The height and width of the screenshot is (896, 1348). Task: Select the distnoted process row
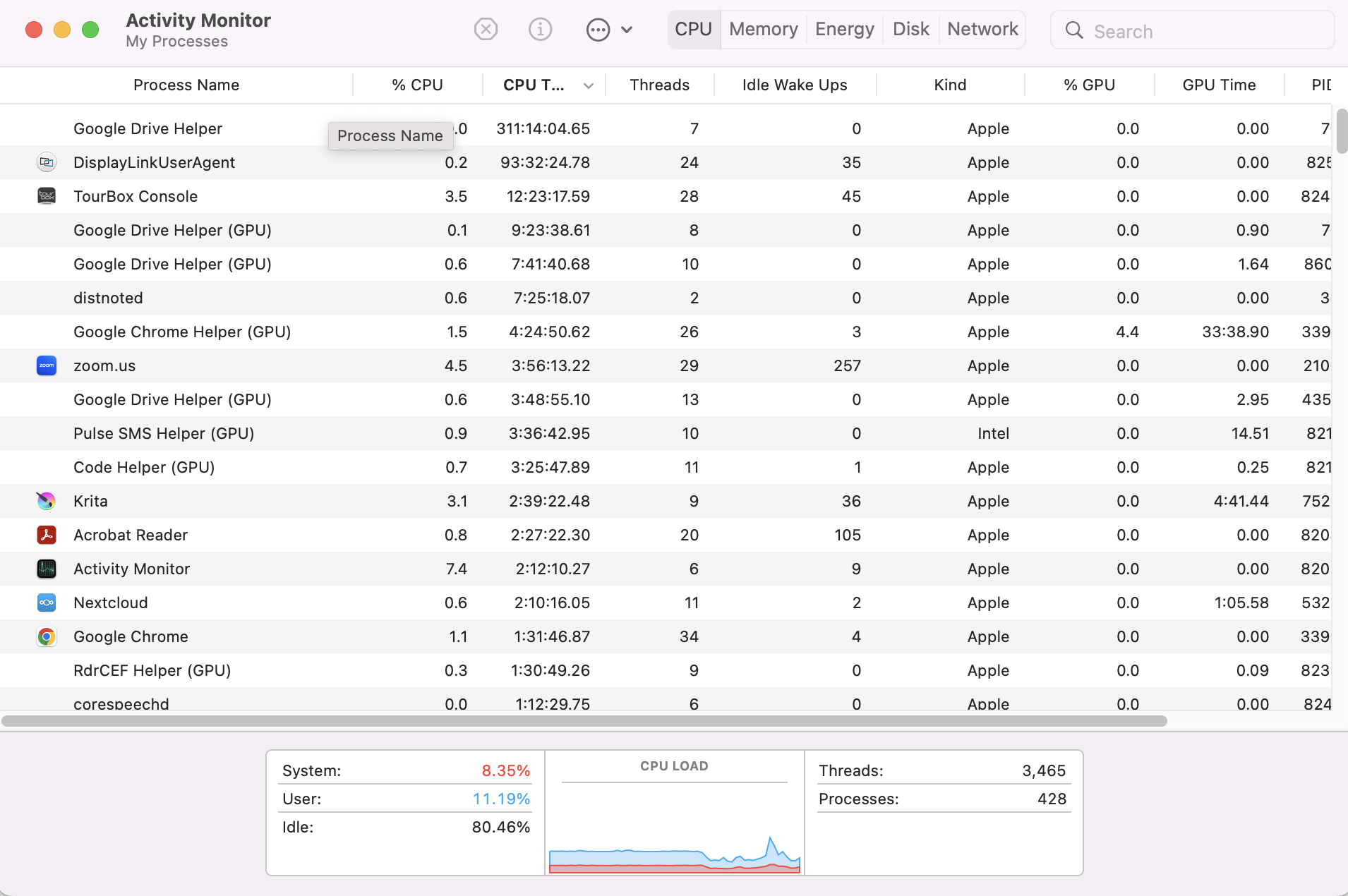tap(666, 298)
